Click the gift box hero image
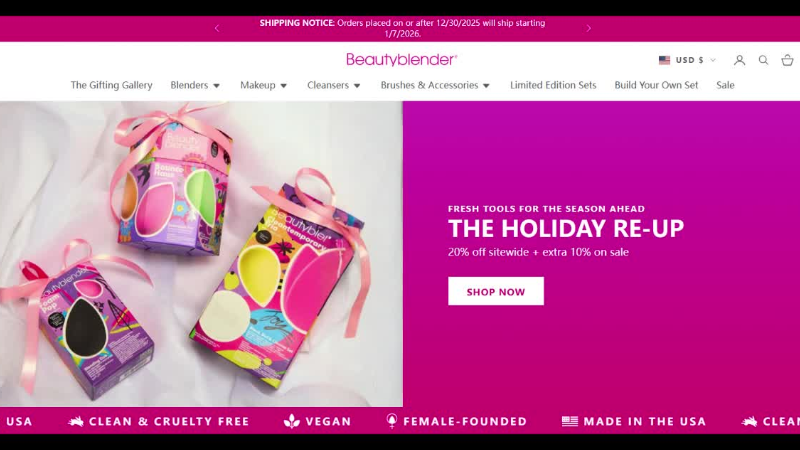 click(x=201, y=254)
